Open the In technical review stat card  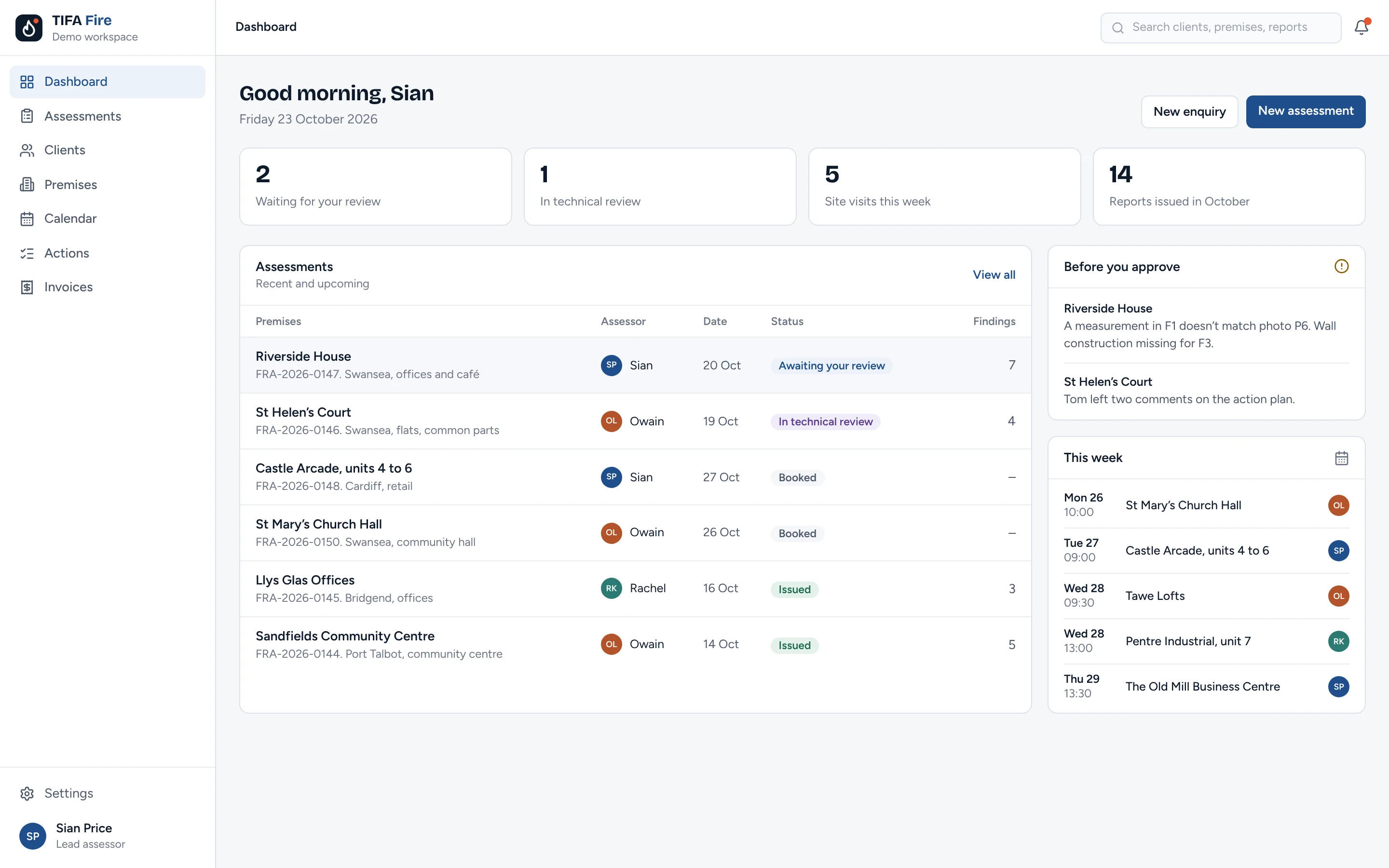coord(660,187)
